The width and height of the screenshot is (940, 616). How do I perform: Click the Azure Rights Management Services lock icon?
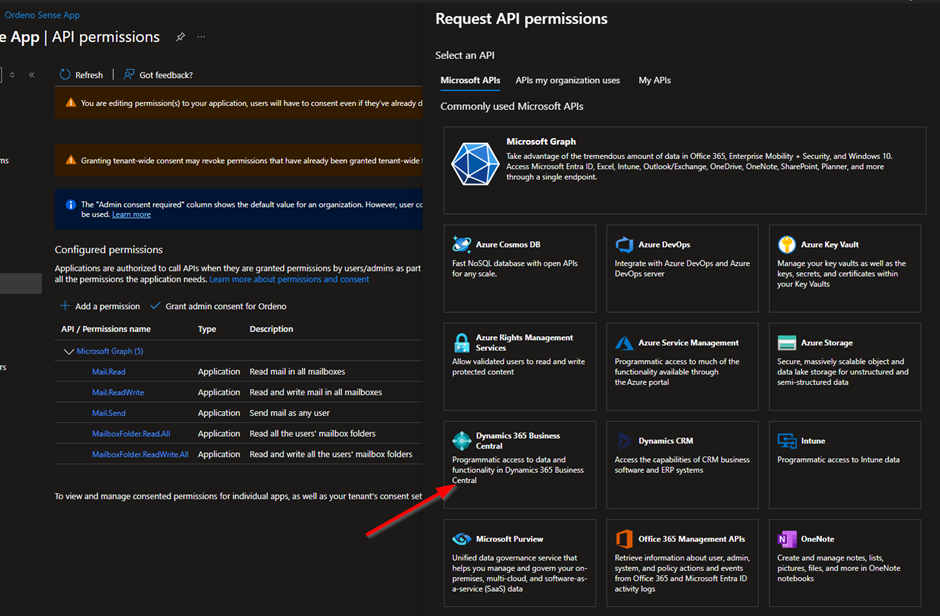tap(462, 343)
